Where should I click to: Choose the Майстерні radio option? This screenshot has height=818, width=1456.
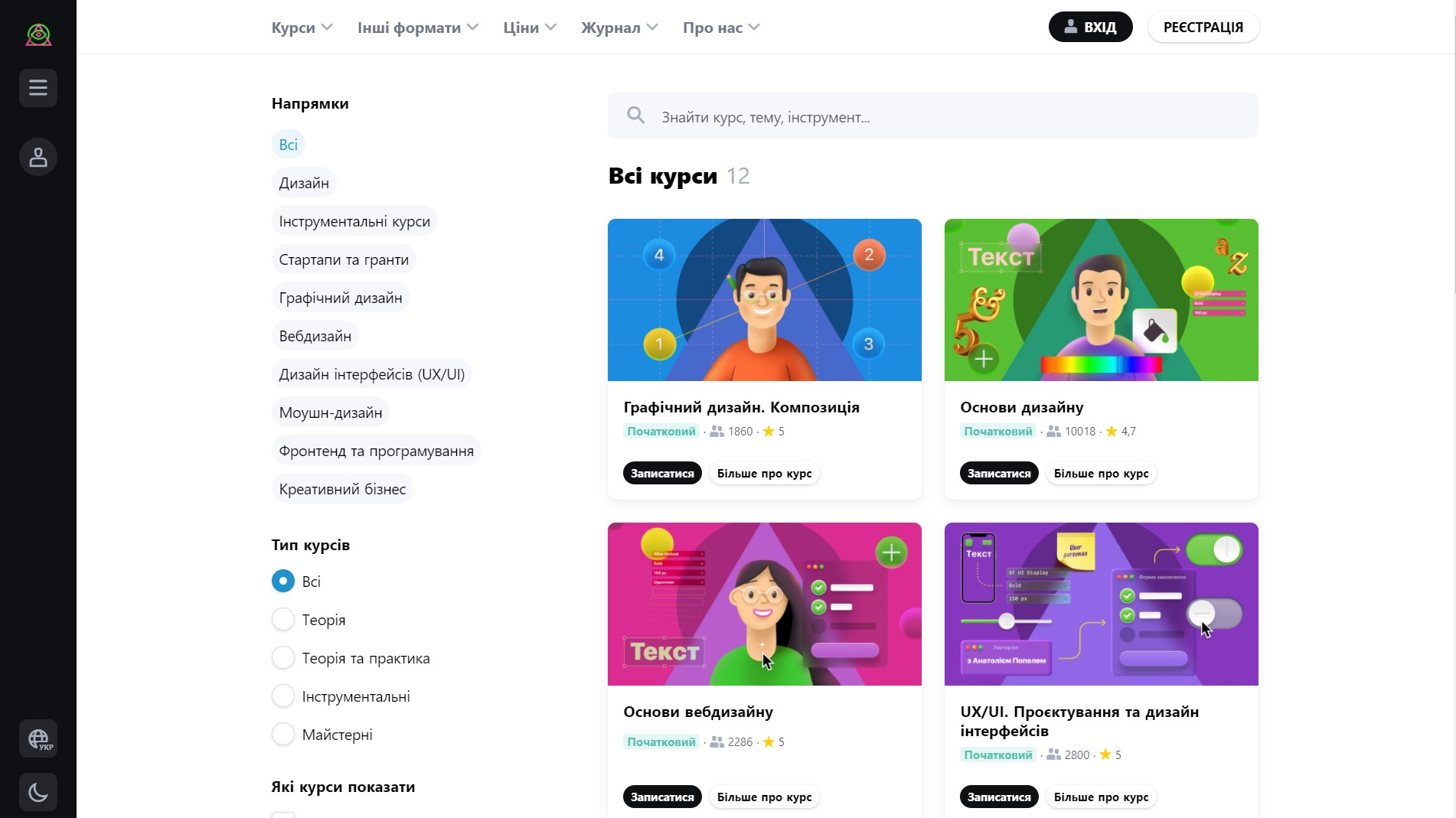(x=283, y=734)
